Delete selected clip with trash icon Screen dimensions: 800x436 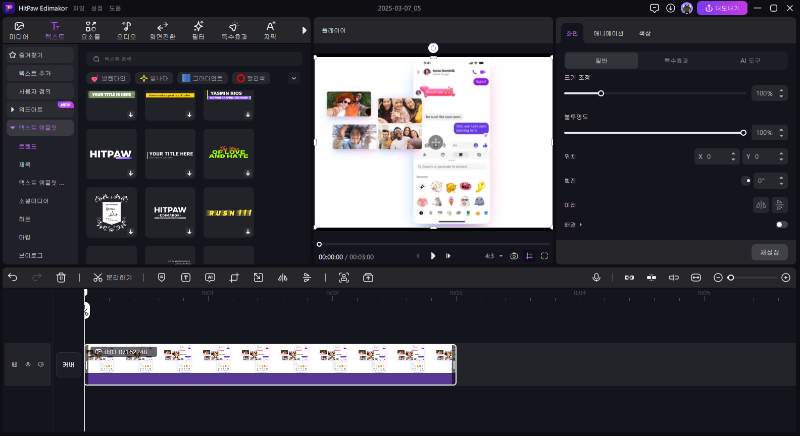coord(61,277)
